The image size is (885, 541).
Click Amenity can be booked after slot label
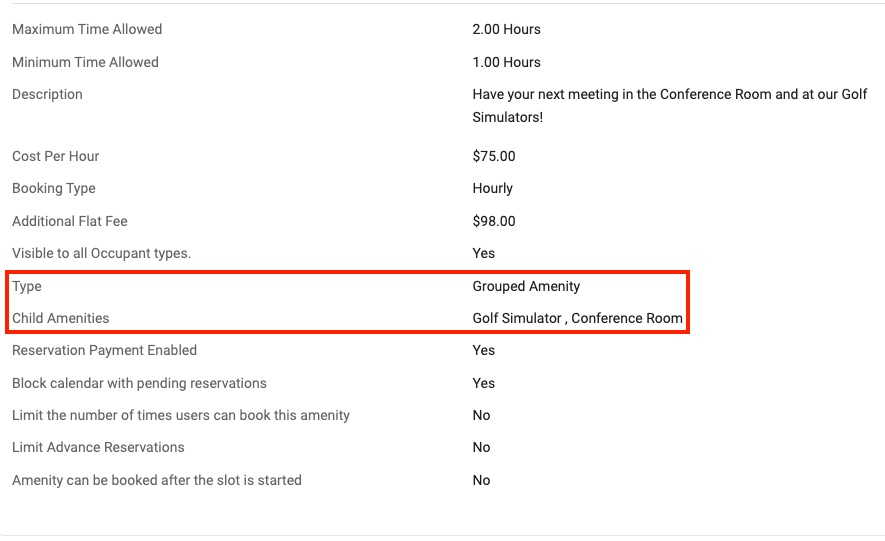tap(157, 480)
